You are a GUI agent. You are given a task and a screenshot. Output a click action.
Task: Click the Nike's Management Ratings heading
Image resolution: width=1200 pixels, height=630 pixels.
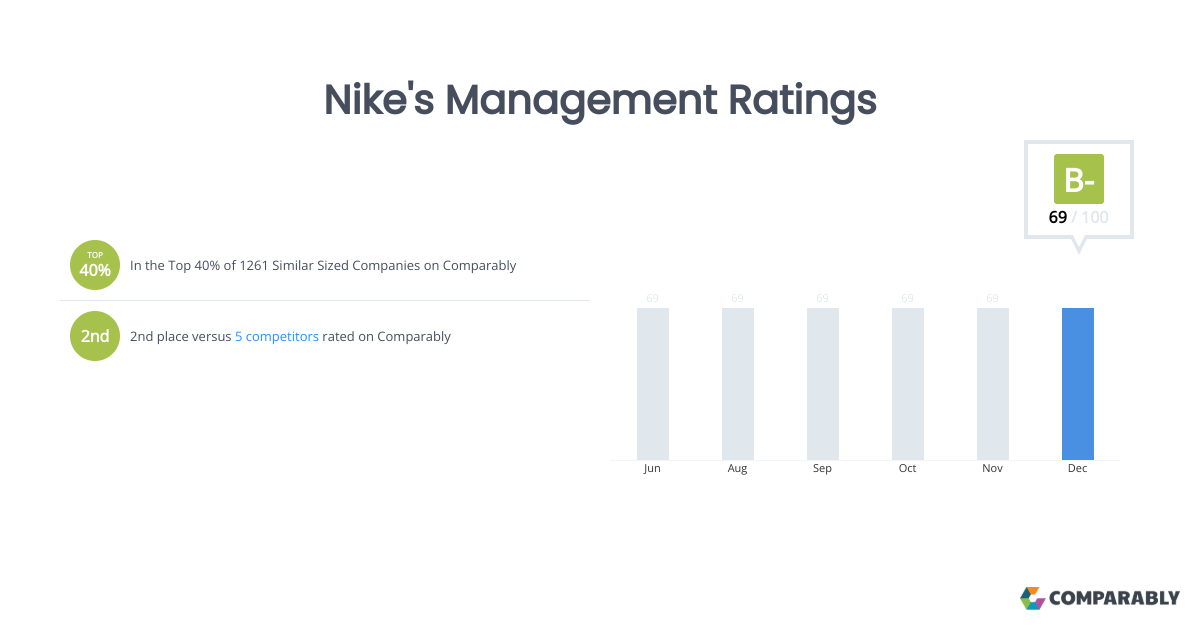click(x=600, y=101)
